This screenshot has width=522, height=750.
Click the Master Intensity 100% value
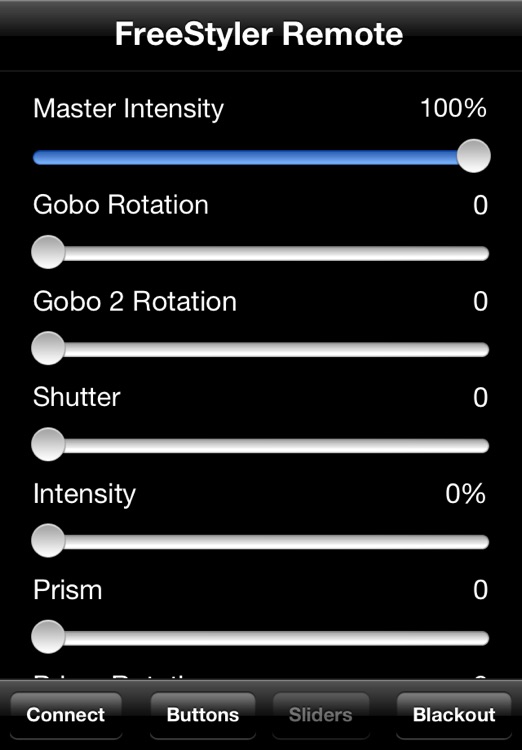[x=453, y=108]
